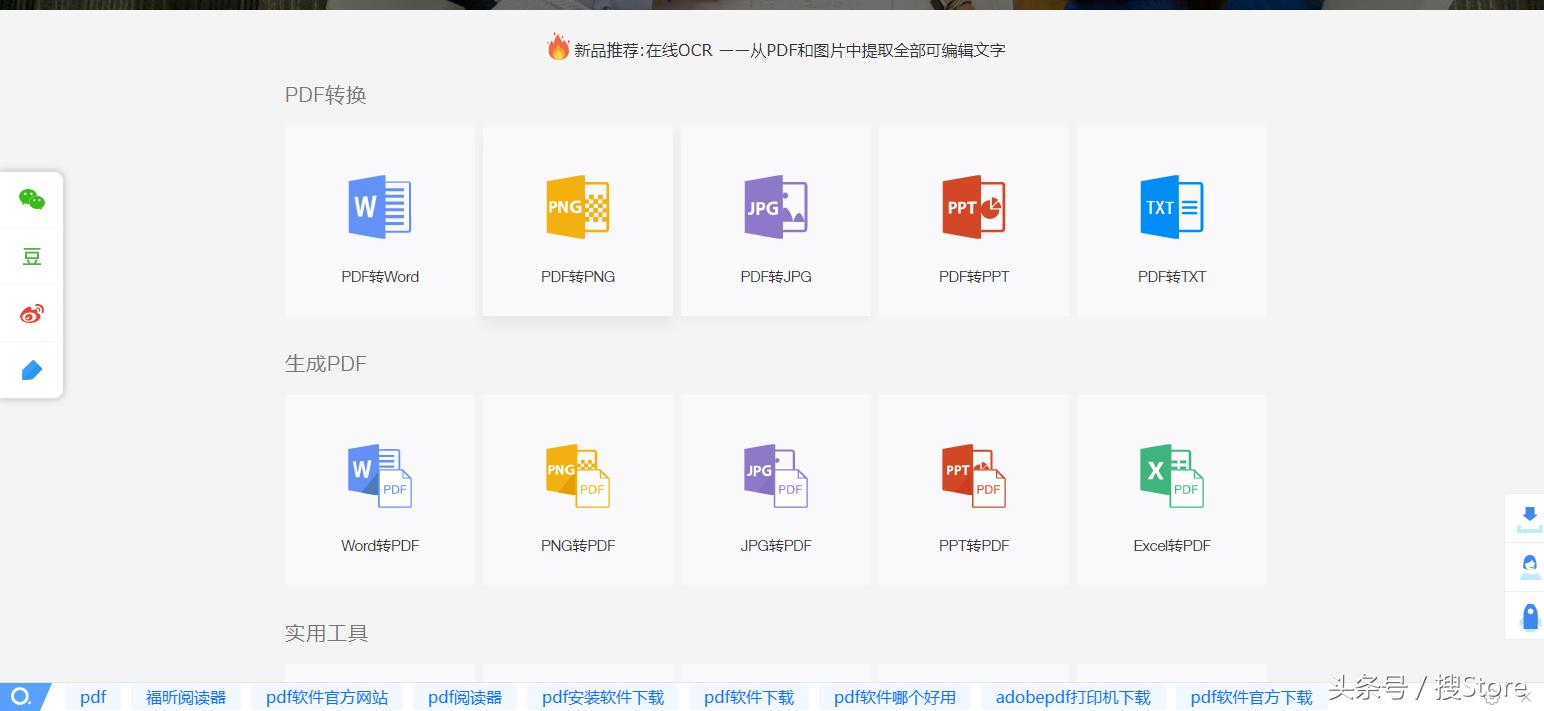This screenshot has height=711, width=1544.
Task: Open the JPG转PDF tool icon
Action: [775, 476]
